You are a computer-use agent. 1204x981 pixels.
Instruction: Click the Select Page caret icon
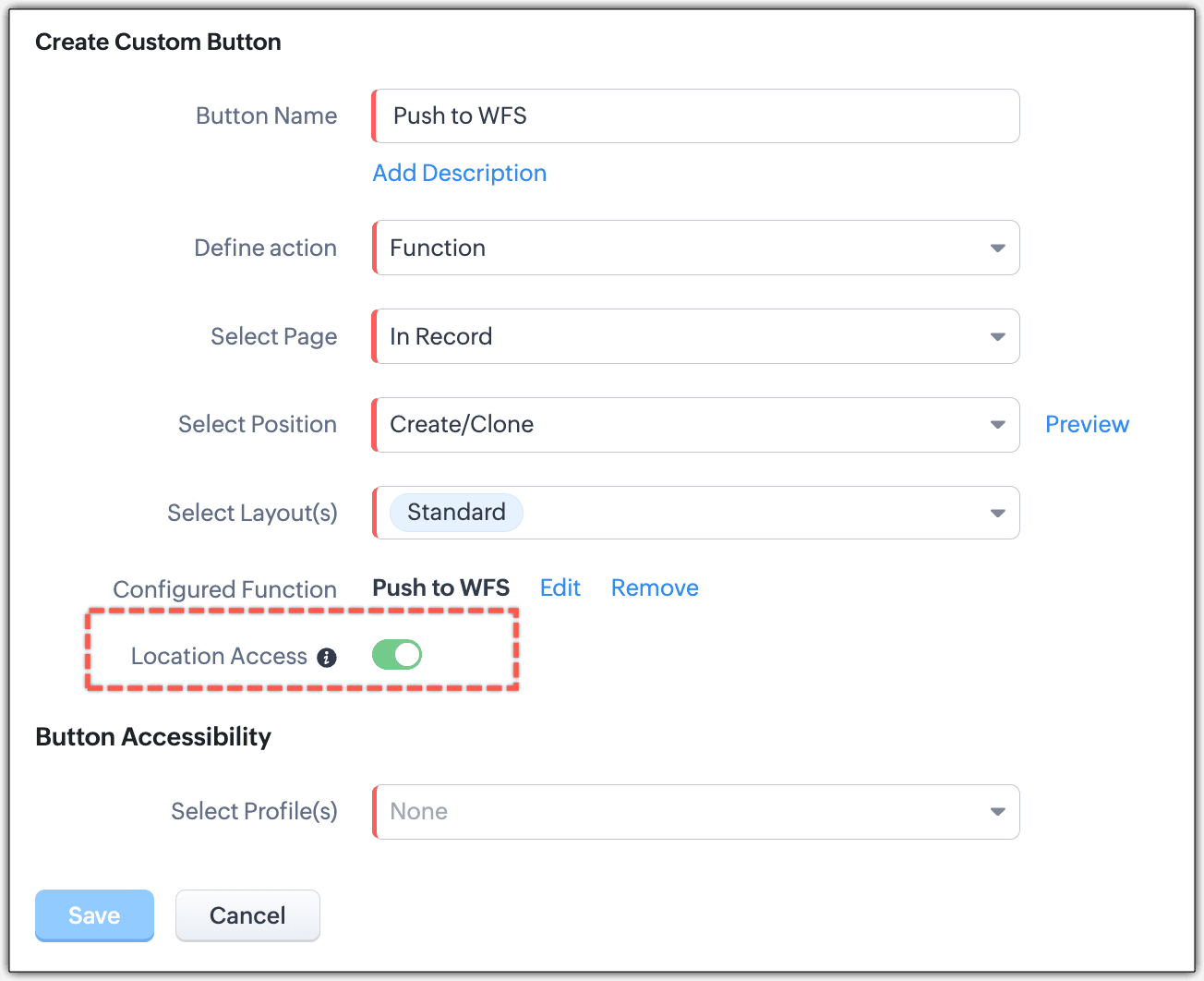pos(997,337)
